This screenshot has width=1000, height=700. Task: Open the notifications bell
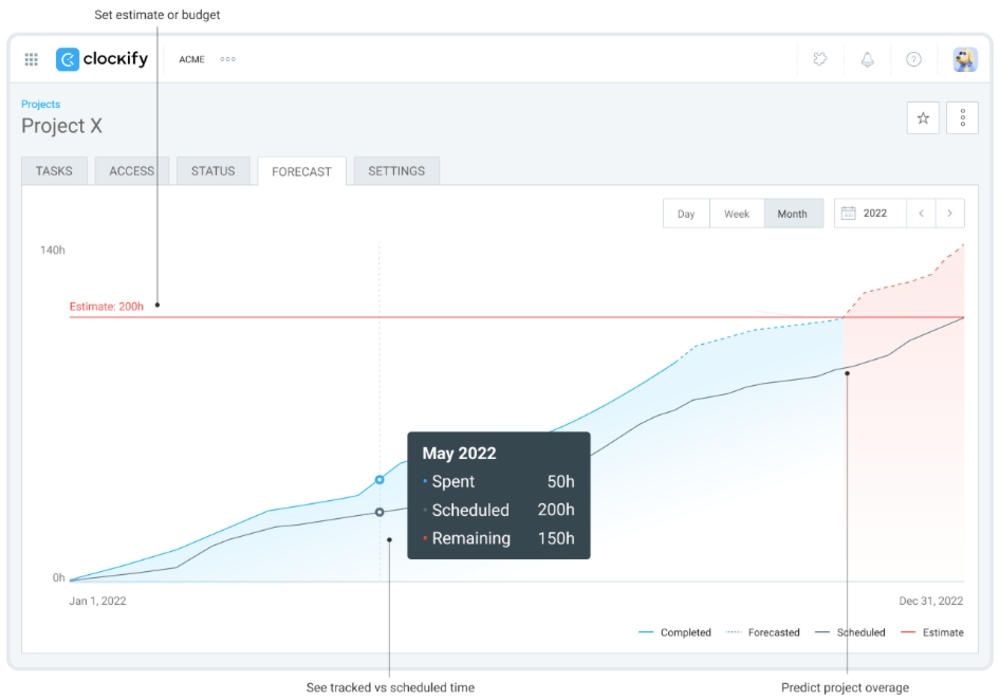point(867,59)
